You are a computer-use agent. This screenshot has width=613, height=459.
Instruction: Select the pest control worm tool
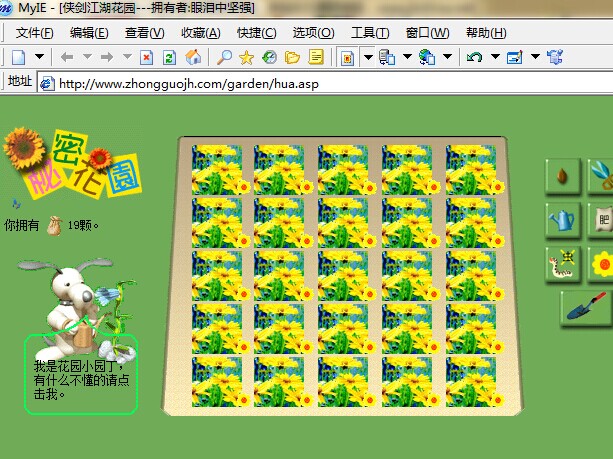(x=563, y=264)
